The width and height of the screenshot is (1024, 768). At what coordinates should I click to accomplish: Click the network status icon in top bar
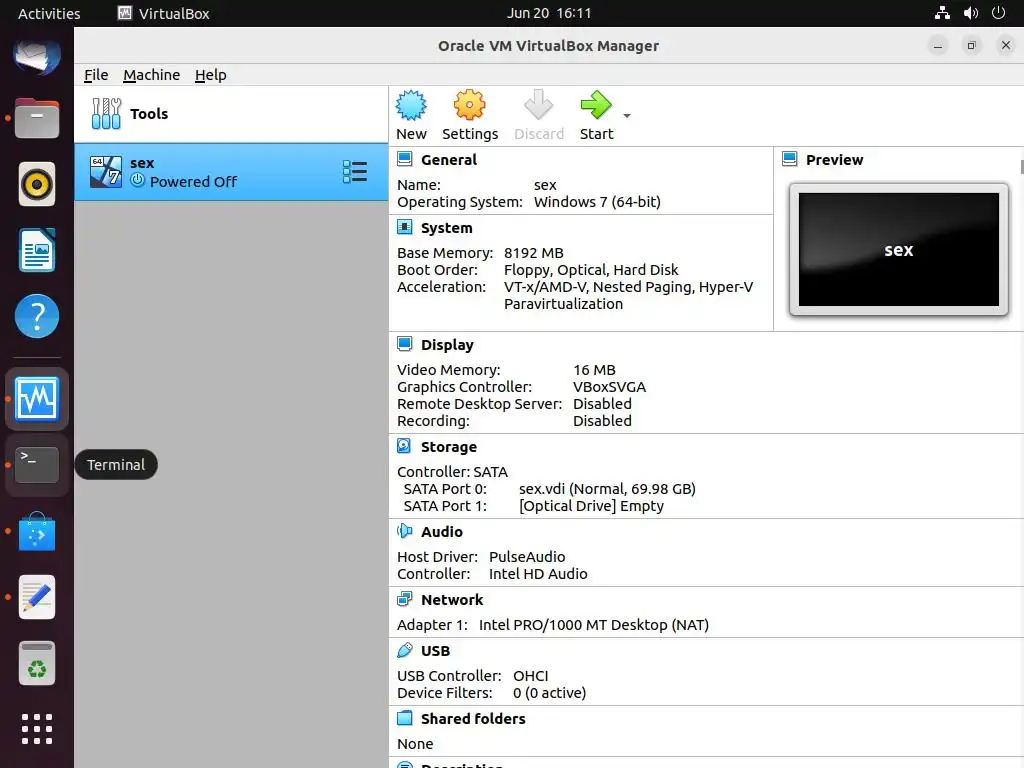click(x=942, y=13)
